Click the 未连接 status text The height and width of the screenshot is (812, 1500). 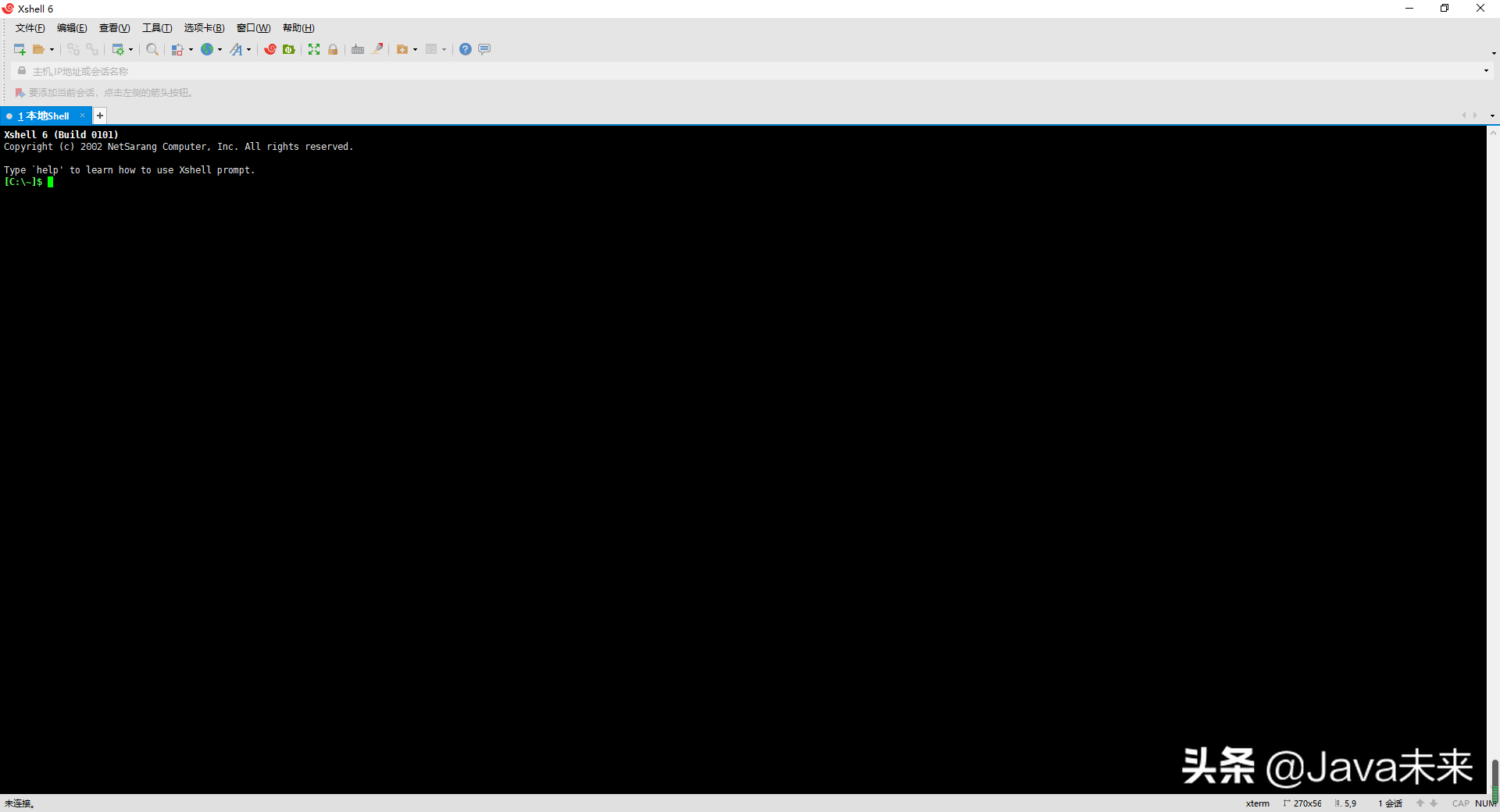[x=20, y=803]
